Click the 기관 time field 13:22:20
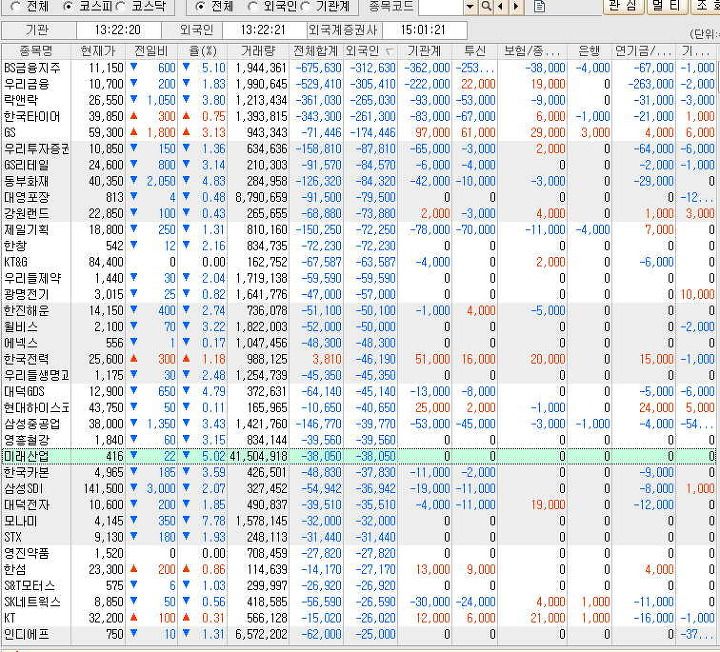 [118, 30]
